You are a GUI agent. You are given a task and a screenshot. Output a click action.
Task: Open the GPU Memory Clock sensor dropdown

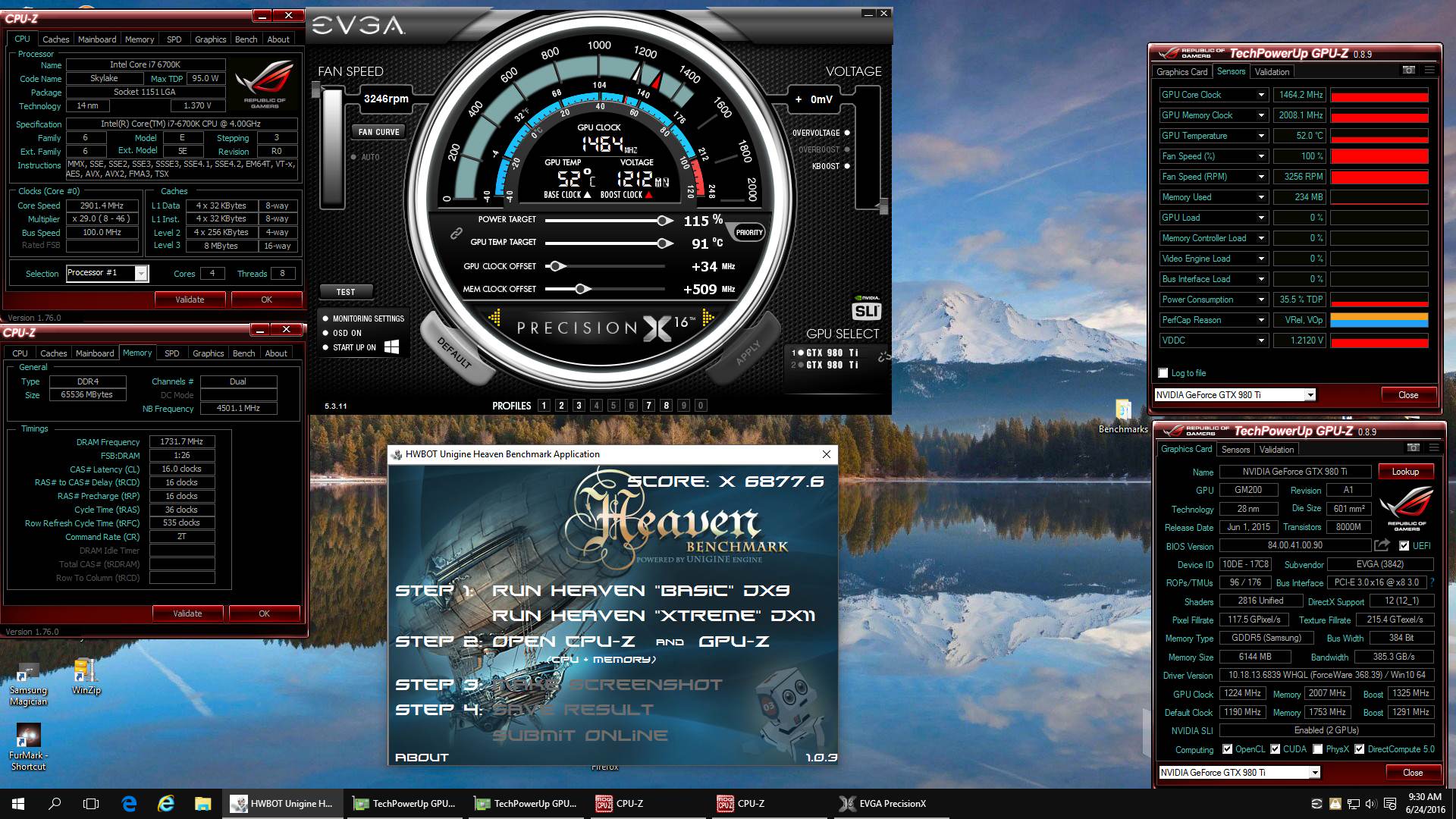[1261, 115]
